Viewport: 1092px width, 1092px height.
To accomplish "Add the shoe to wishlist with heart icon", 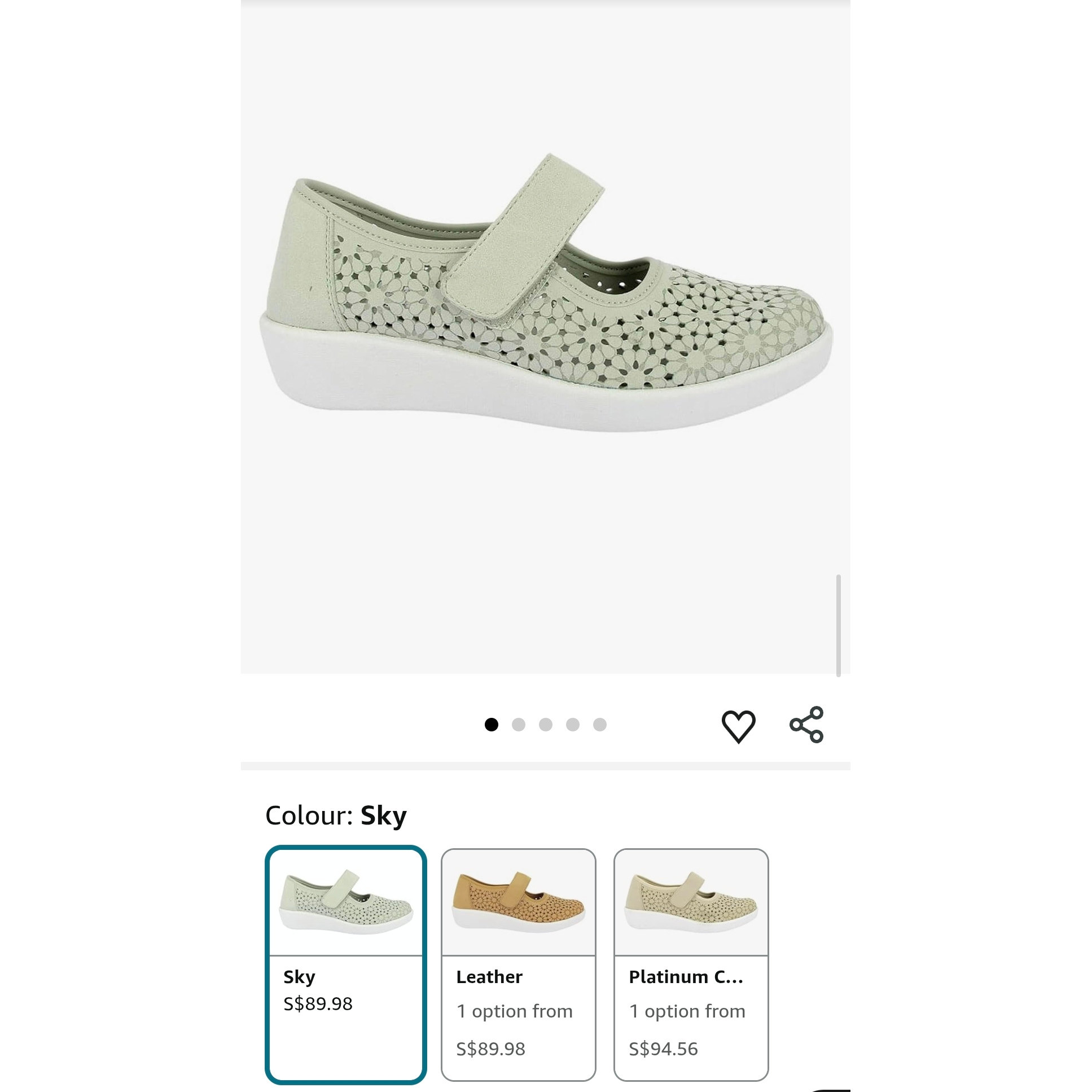I will click(738, 726).
